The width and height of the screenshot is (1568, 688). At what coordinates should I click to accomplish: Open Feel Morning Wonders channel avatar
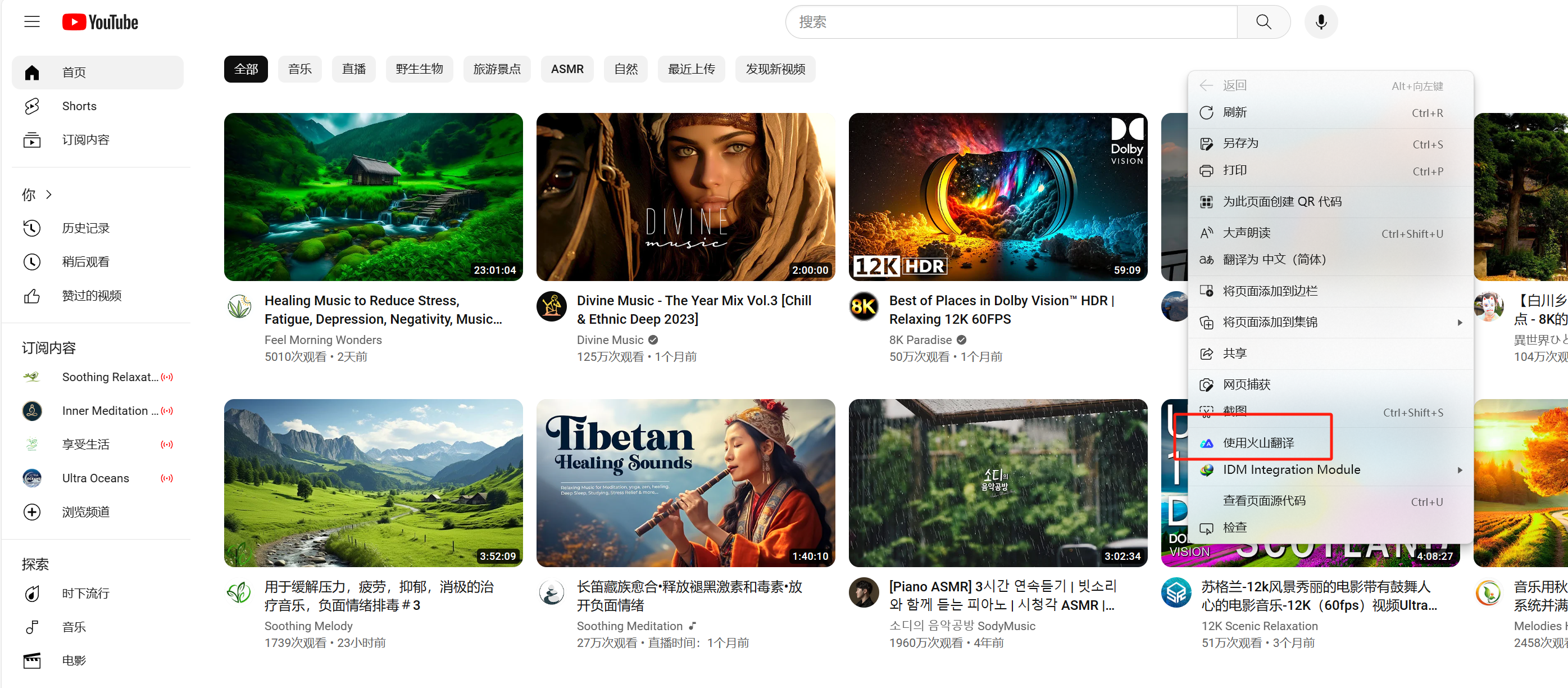239,306
